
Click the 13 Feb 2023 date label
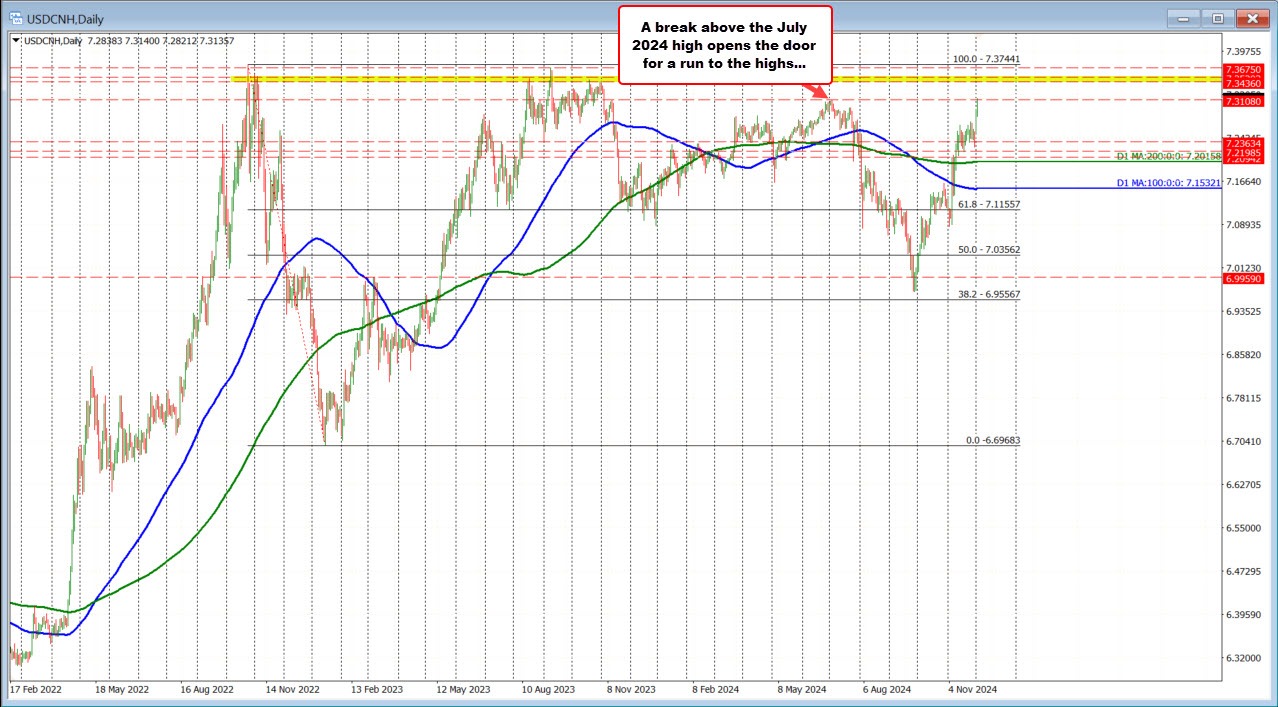379,689
